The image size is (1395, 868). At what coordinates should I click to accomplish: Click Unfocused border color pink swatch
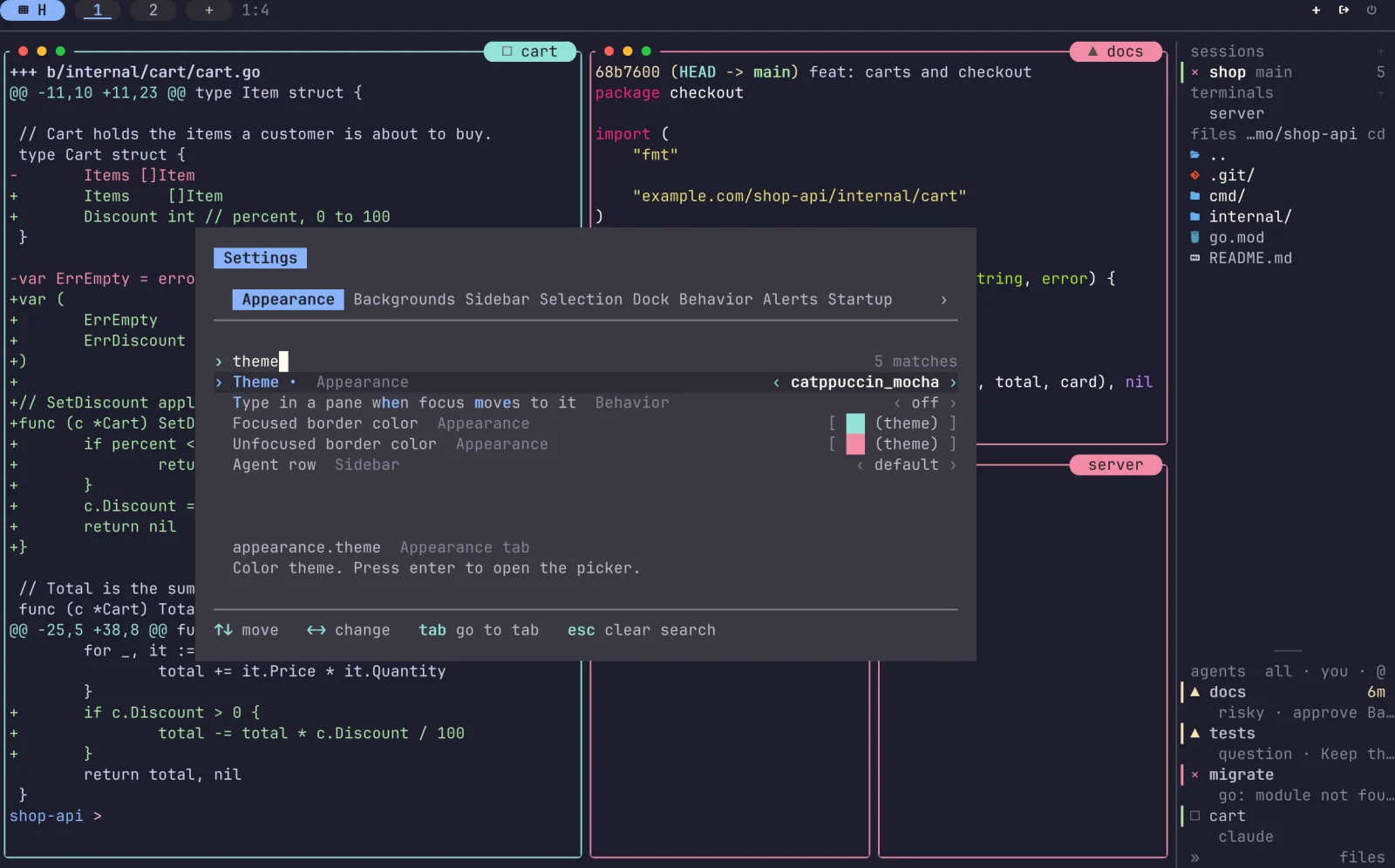tap(855, 444)
